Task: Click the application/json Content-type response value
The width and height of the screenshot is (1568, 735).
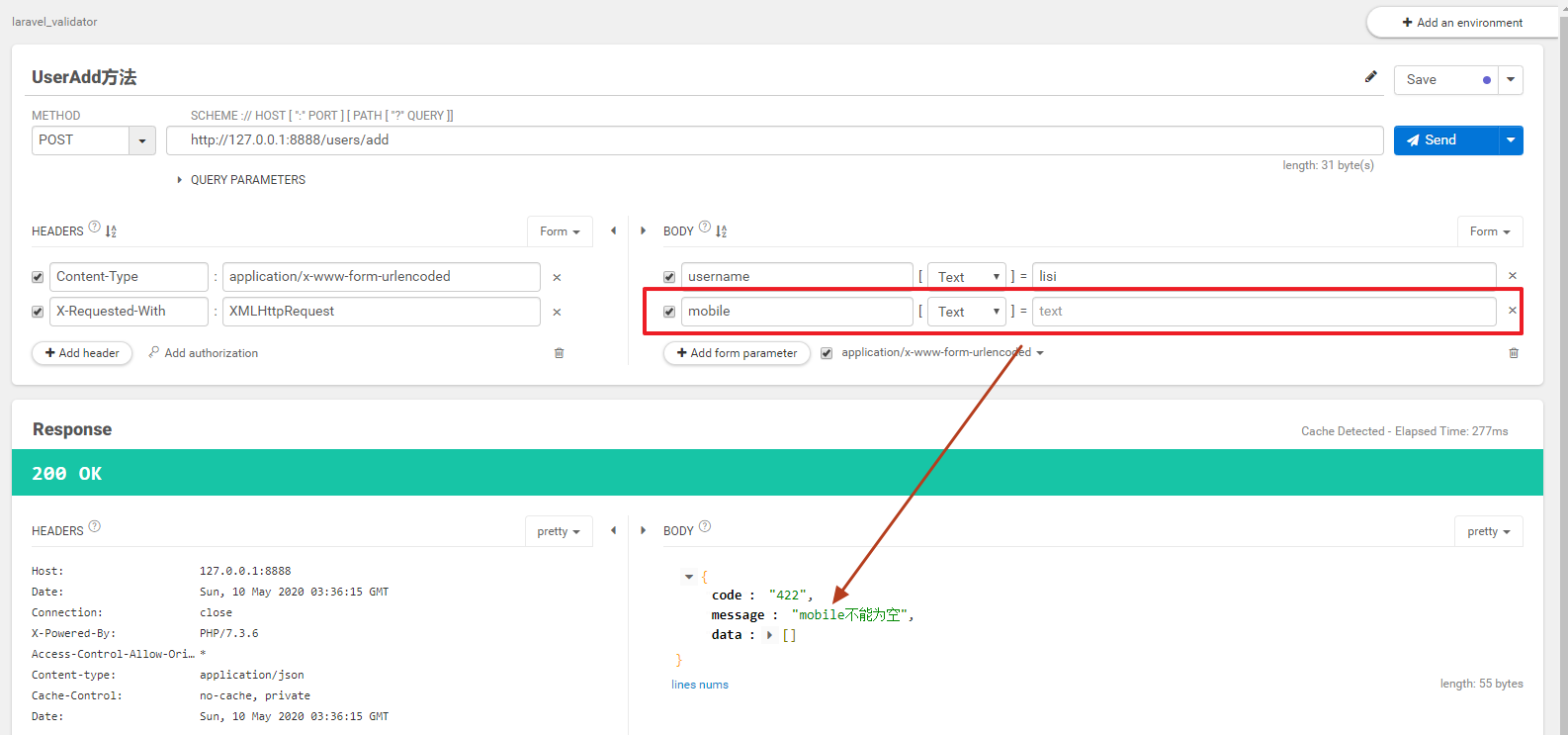Action: tap(252, 675)
